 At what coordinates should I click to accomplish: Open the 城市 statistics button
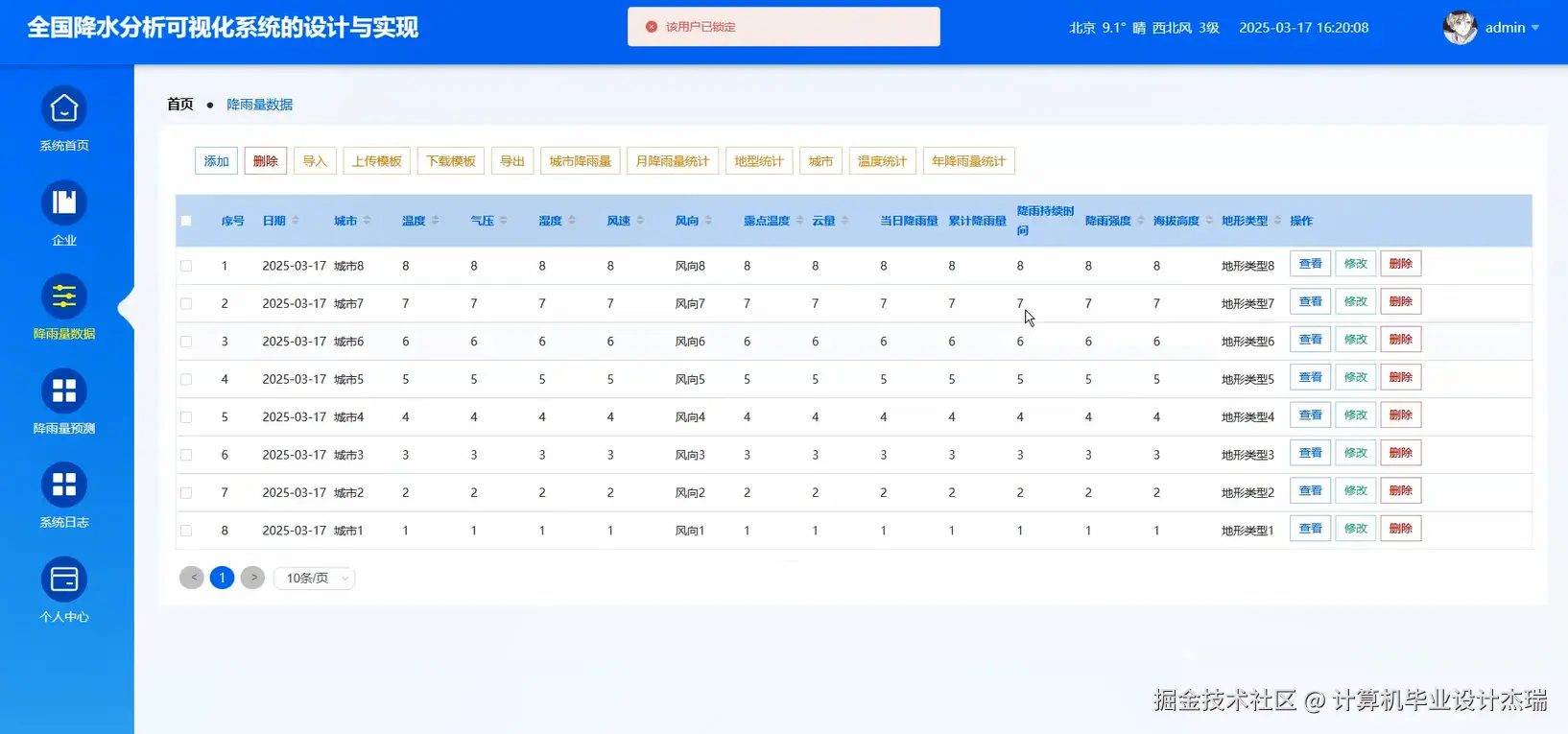820,161
